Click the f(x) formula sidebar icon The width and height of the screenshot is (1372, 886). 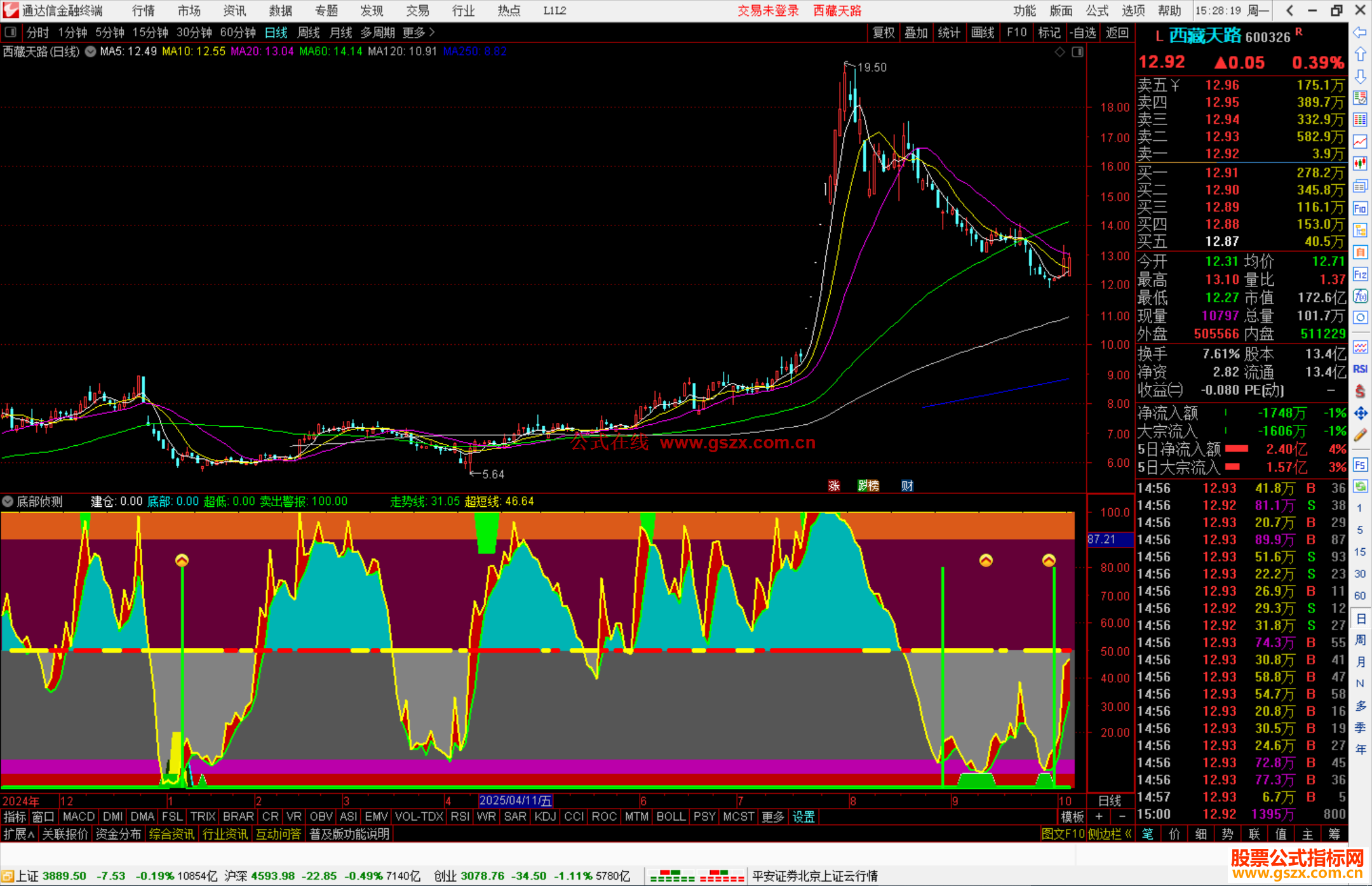pyautogui.click(x=1360, y=296)
